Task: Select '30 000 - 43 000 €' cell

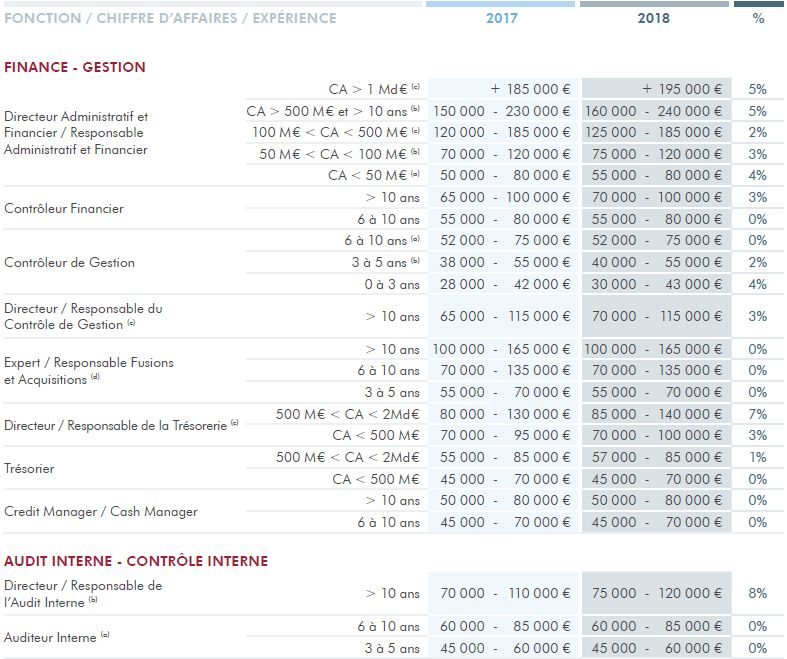Action: point(657,284)
